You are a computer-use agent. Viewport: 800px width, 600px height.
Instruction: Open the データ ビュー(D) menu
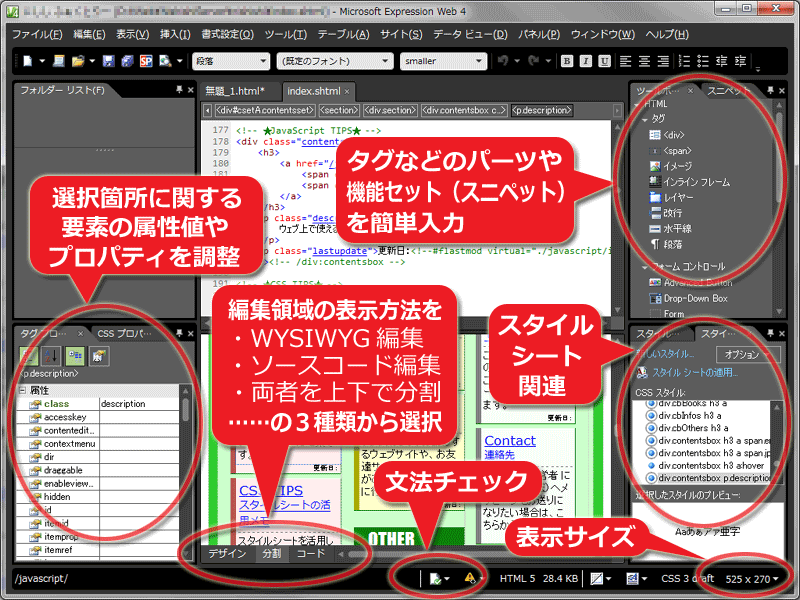click(x=470, y=34)
